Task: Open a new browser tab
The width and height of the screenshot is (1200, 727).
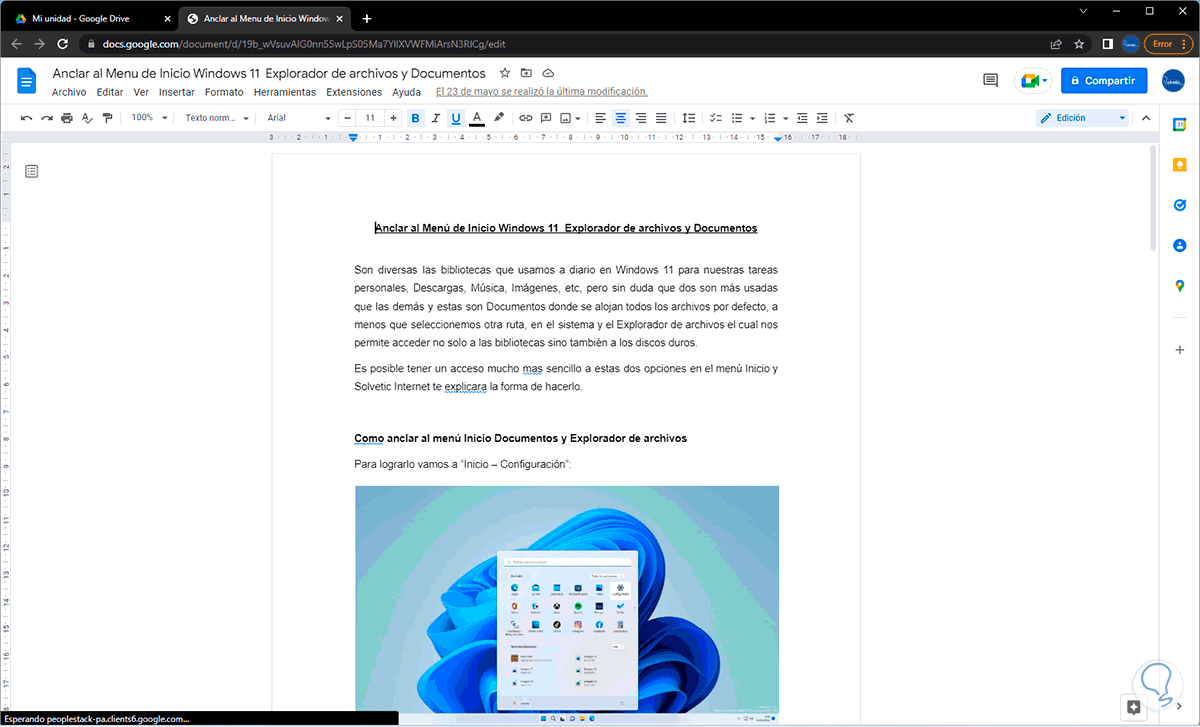Action: pos(367,18)
